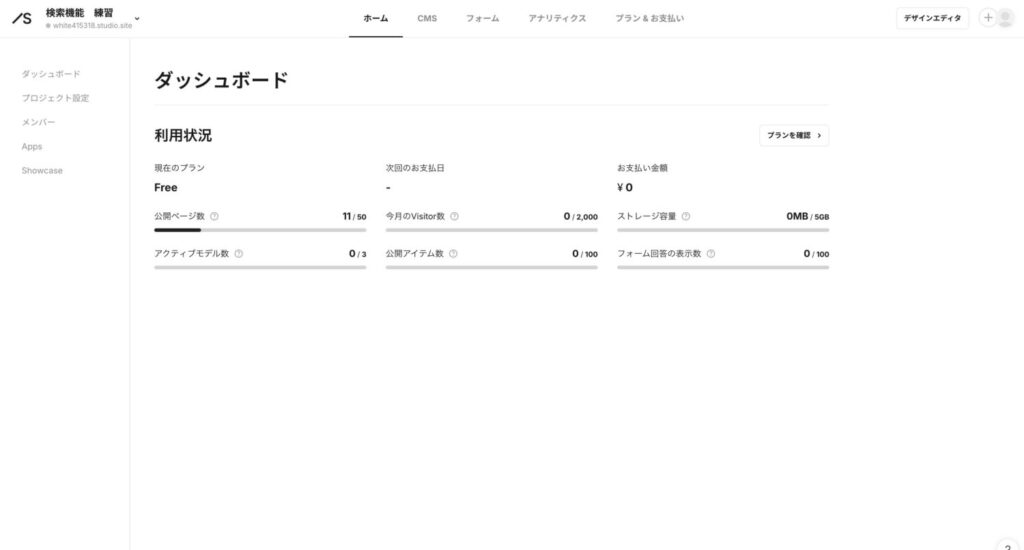Expand the project name dropdown chevron
The height and width of the screenshot is (550, 1024).
click(137, 18)
